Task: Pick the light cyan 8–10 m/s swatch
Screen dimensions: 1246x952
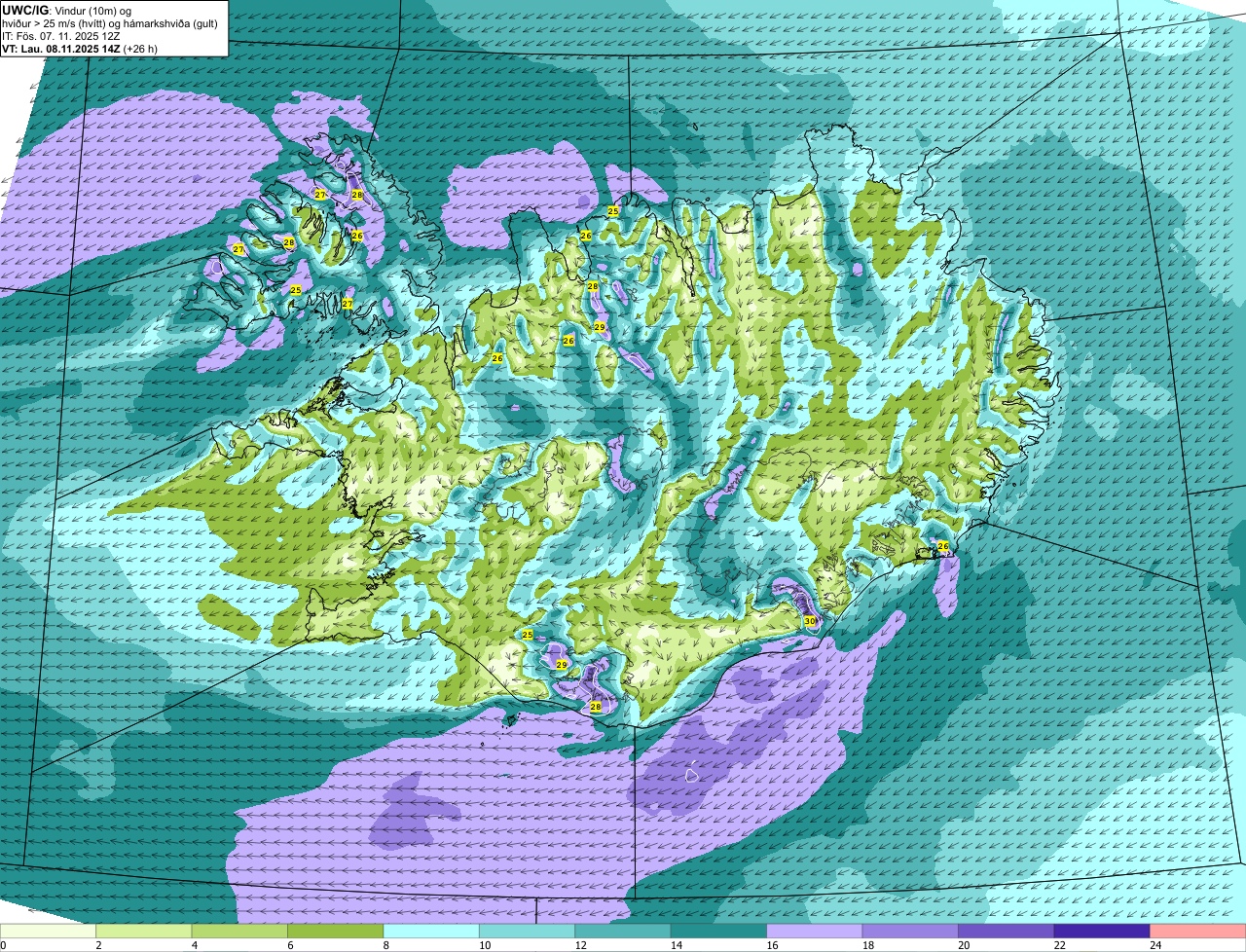Action: [431, 931]
